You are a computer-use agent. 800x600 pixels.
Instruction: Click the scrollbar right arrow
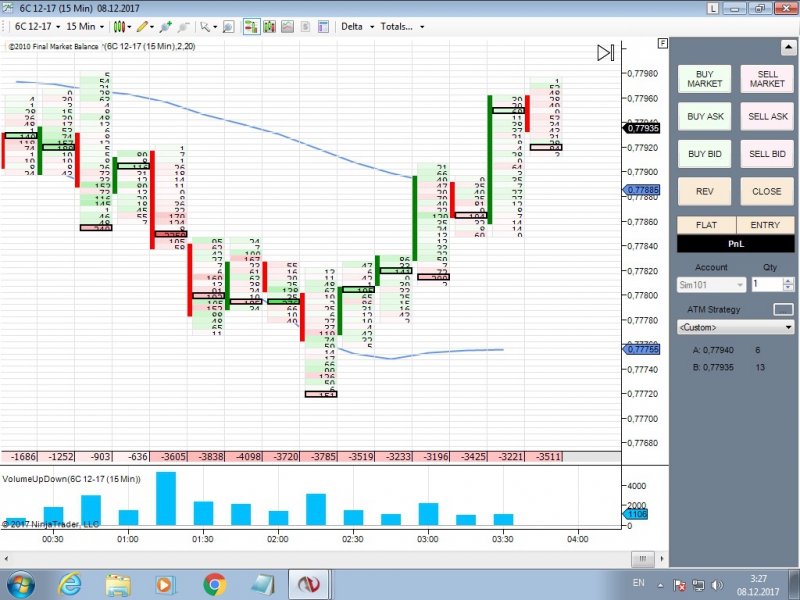[x=662, y=559]
